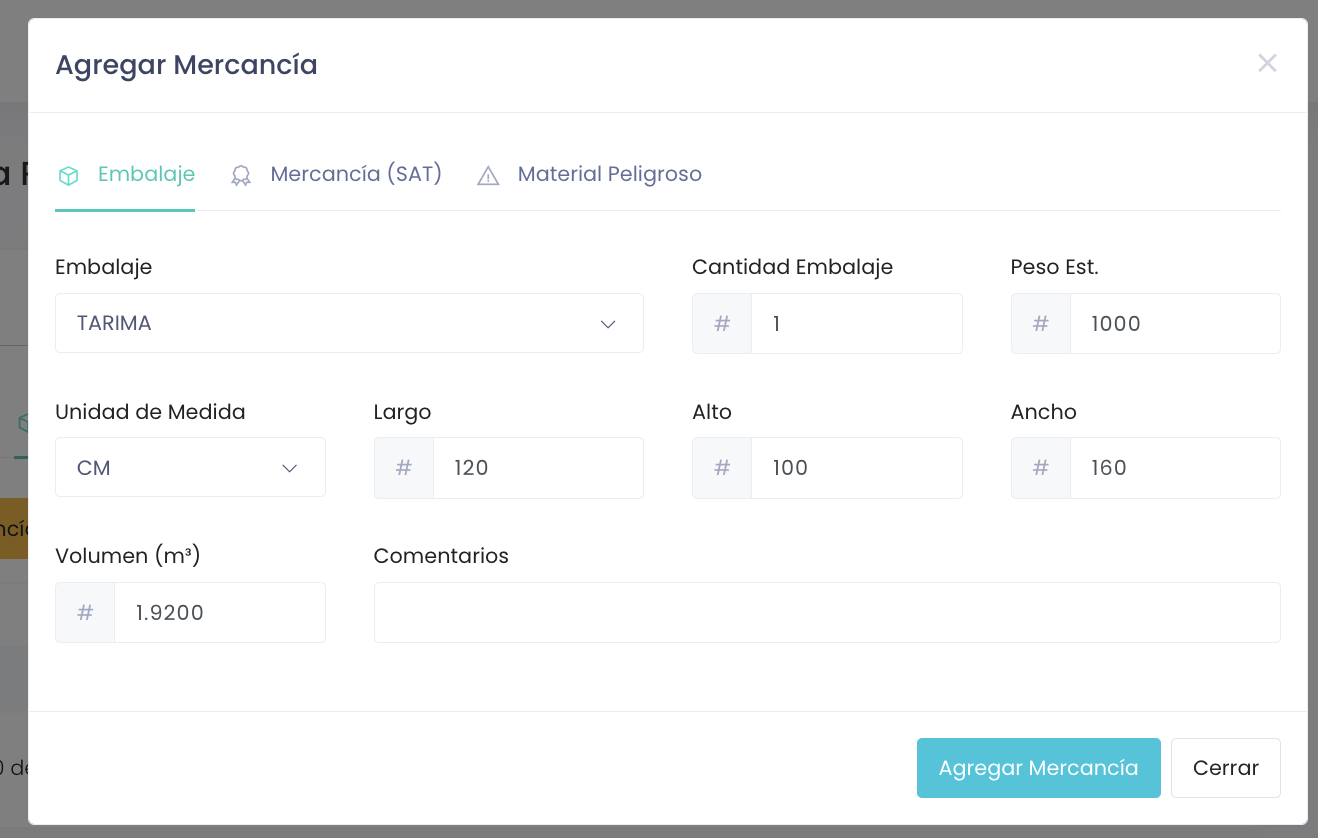
Task: Click the # icon next to Volumen (m³)
Action: pyautogui.click(x=85, y=612)
